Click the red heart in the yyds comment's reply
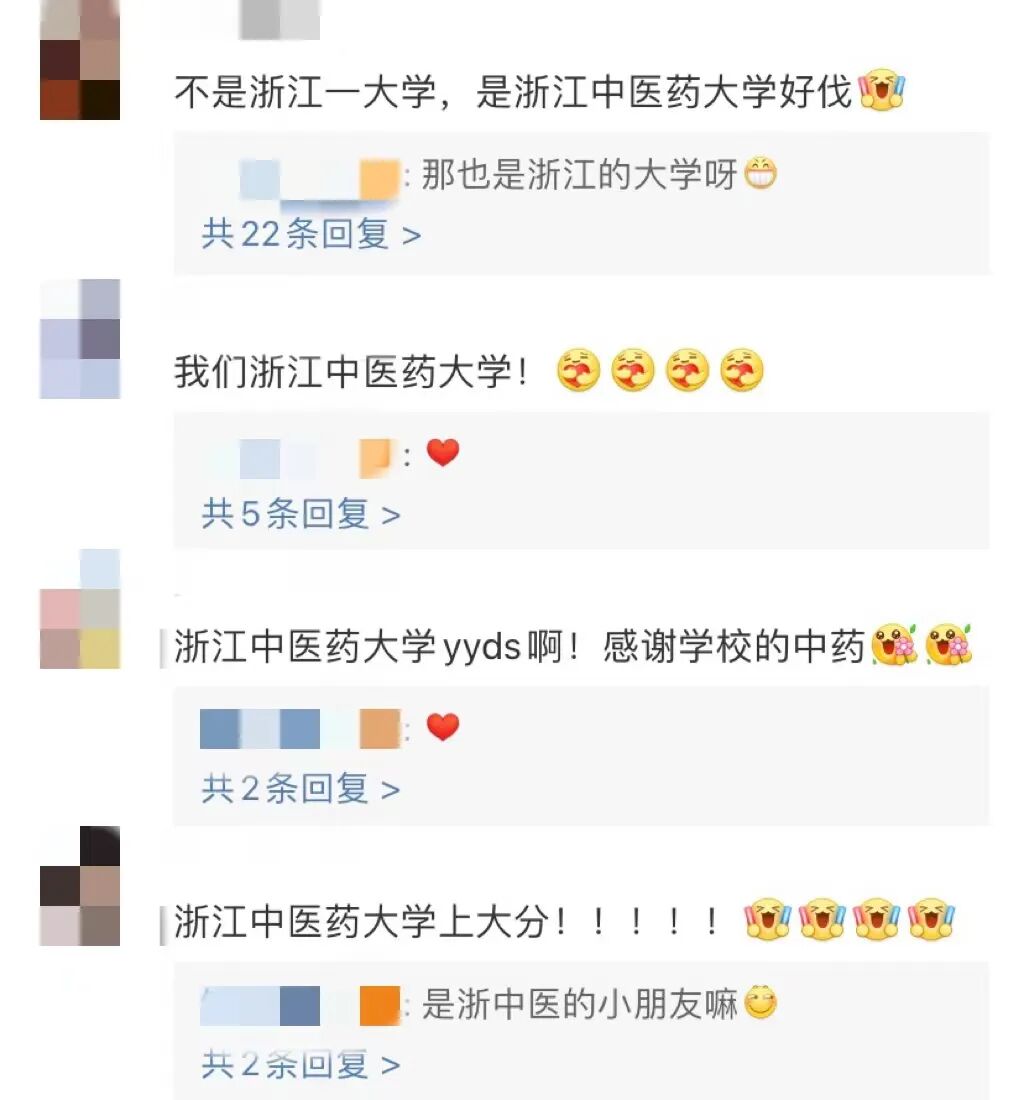 (443, 727)
